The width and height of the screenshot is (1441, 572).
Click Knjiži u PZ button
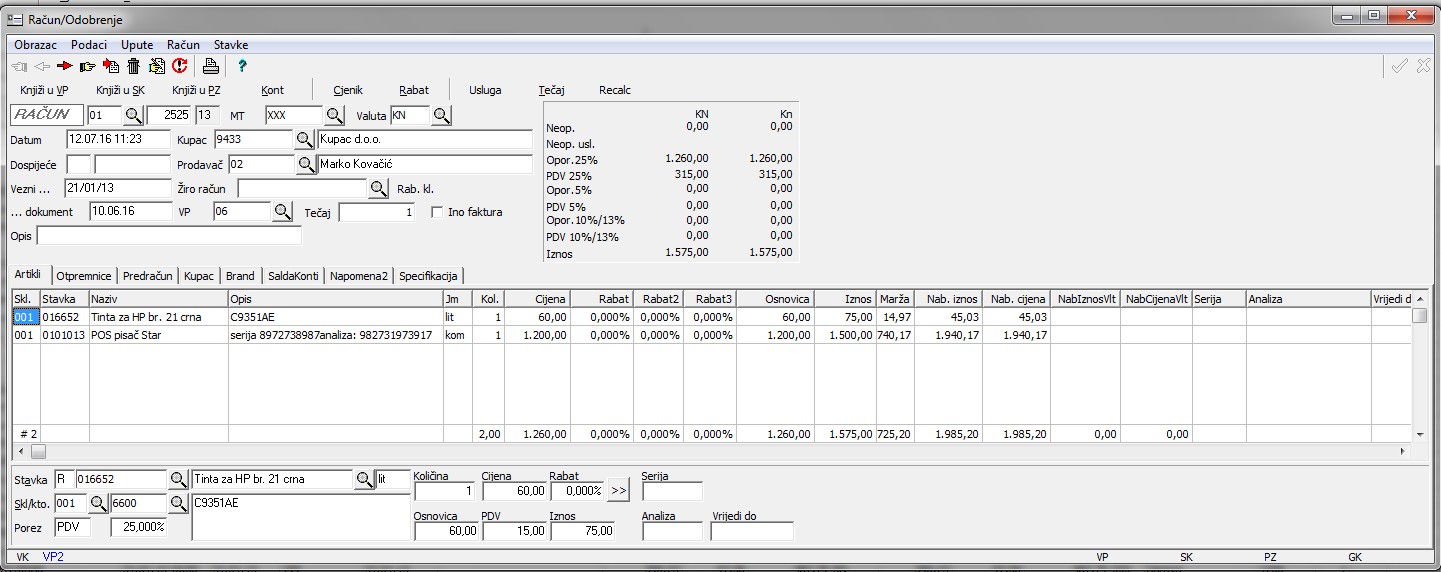coord(196,90)
